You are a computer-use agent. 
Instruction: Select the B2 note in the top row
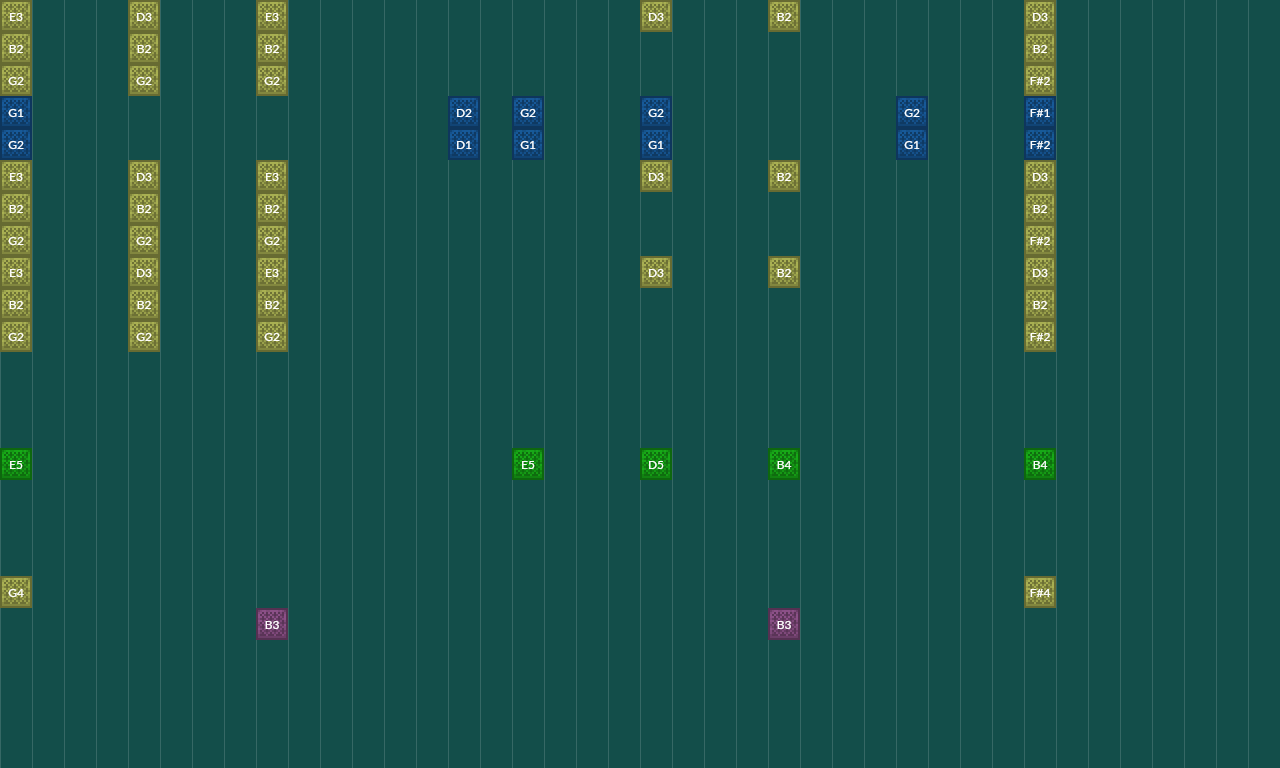coord(784,16)
